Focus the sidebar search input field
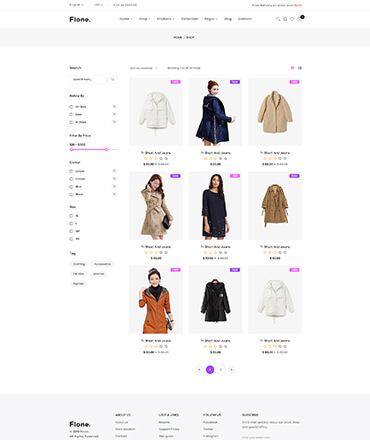 click(x=88, y=79)
